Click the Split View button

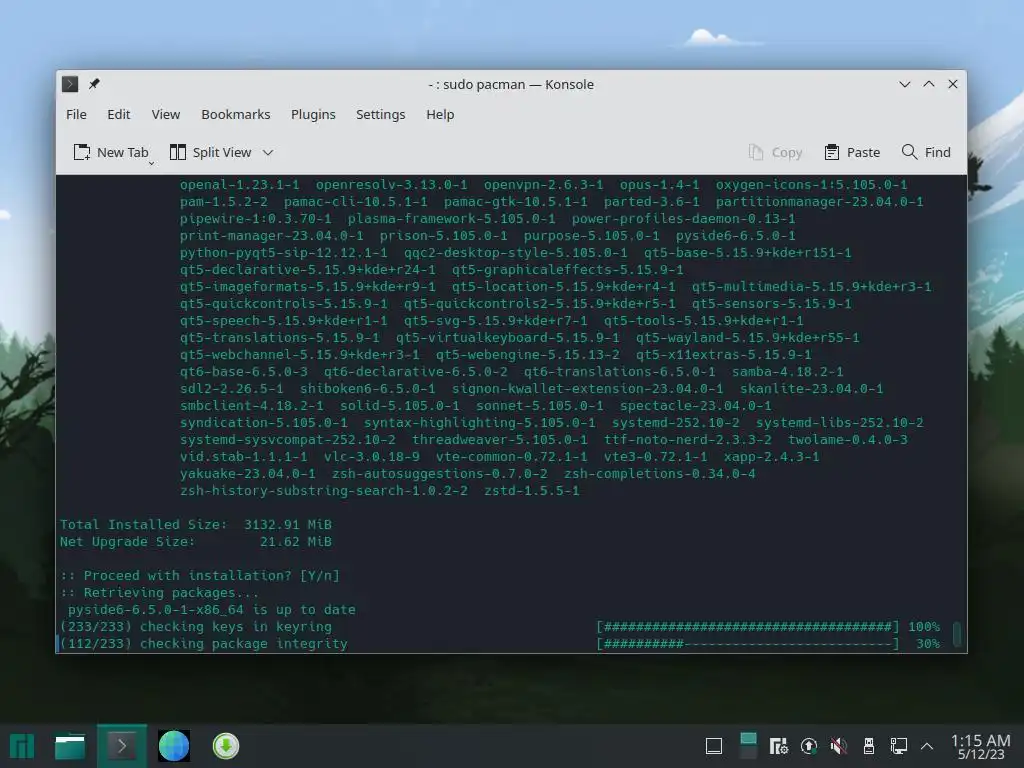coord(210,152)
